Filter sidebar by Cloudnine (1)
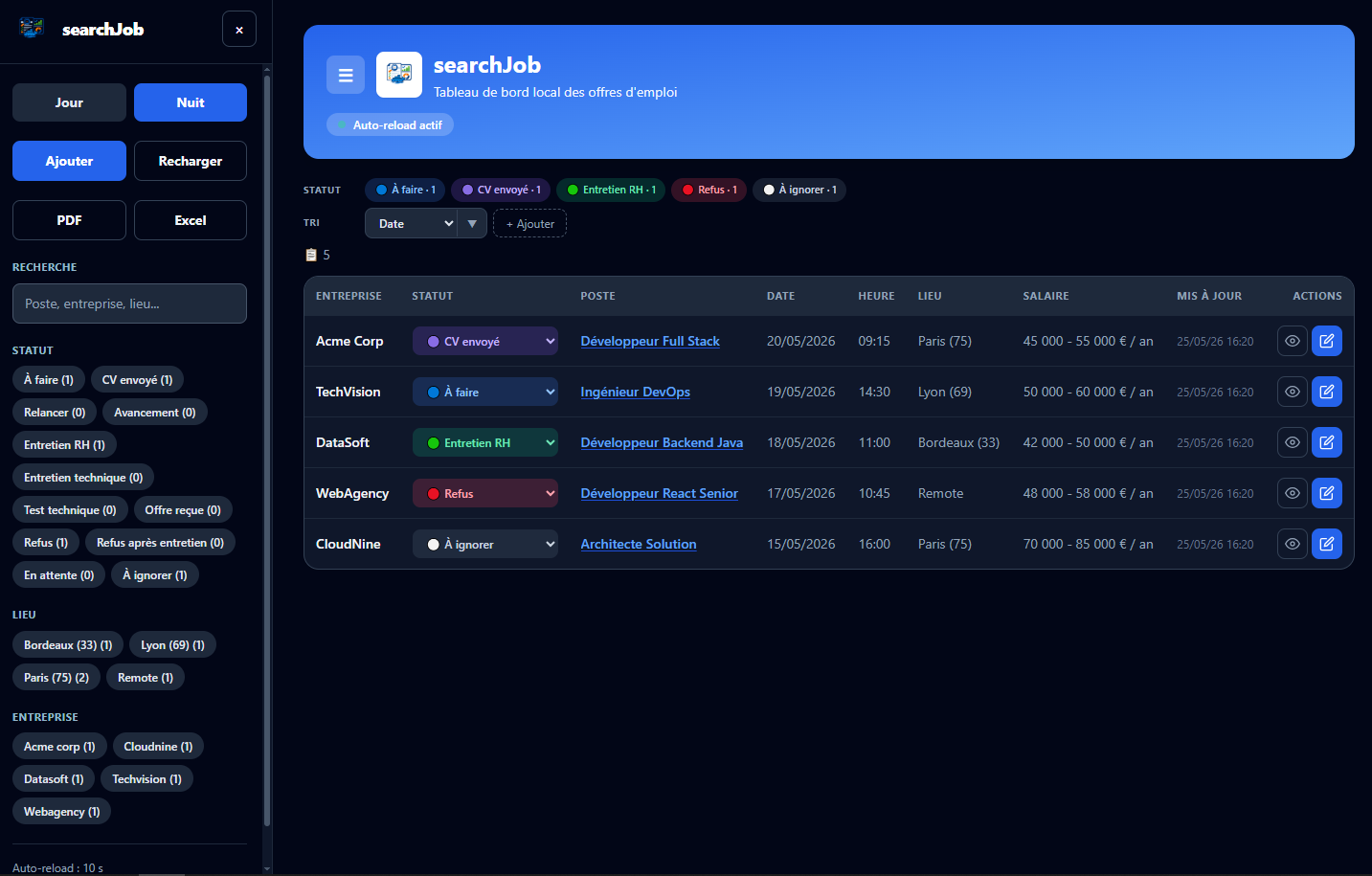The height and width of the screenshot is (876, 1372). point(158,747)
